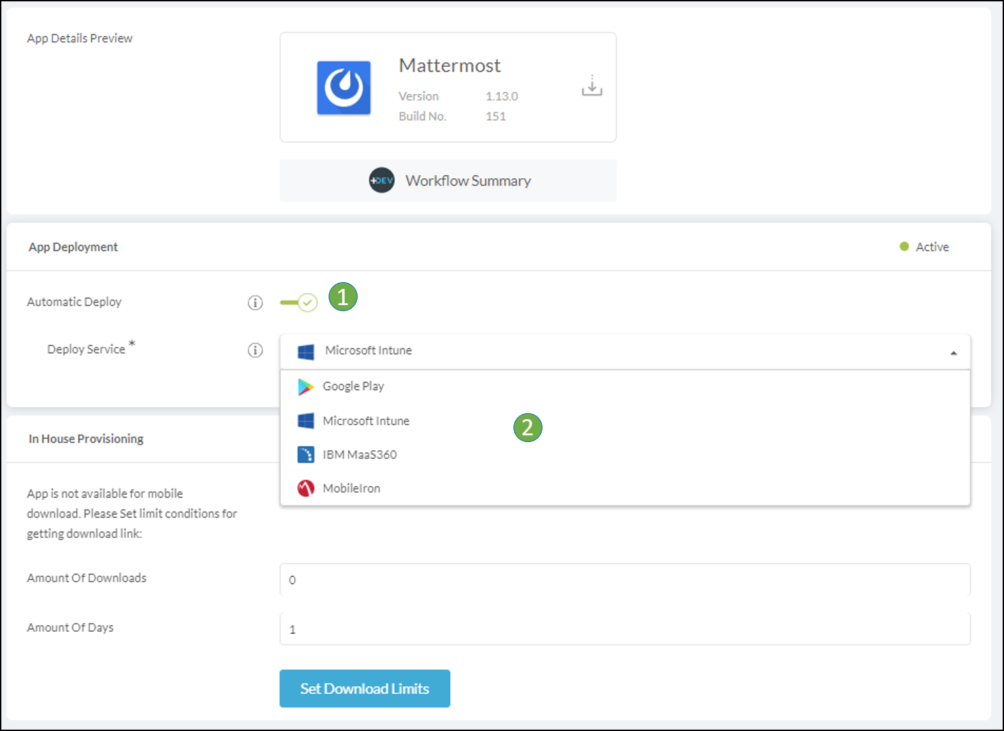The height and width of the screenshot is (731, 1004).
Task: Click the checkmark on the Automatic Deploy toggle
Action: coord(308,302)
